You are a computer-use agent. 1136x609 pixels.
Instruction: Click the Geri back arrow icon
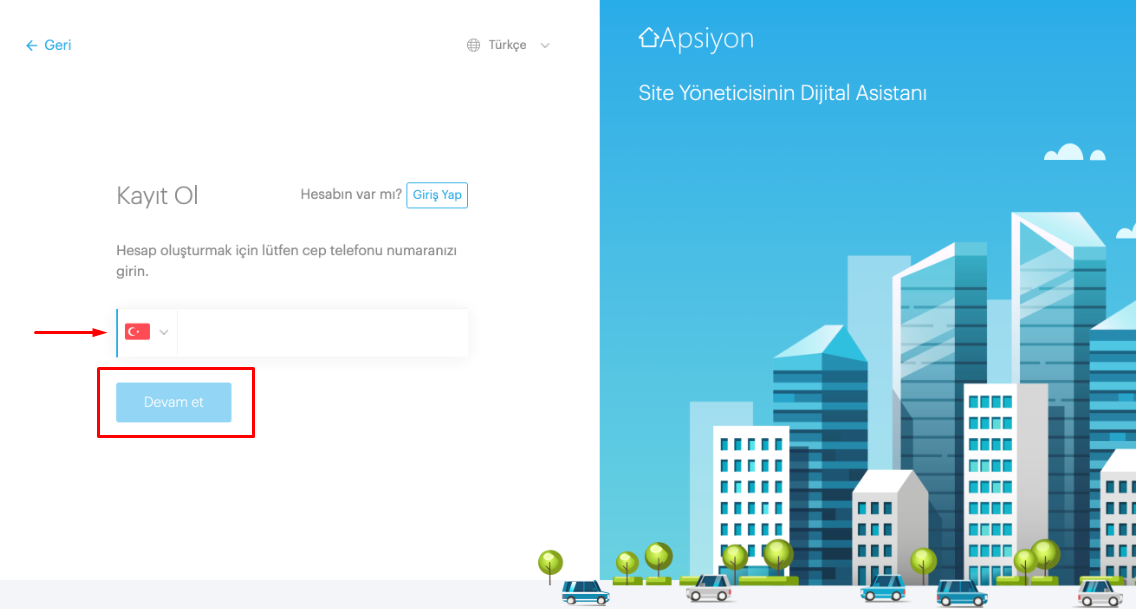coord(31,46)
